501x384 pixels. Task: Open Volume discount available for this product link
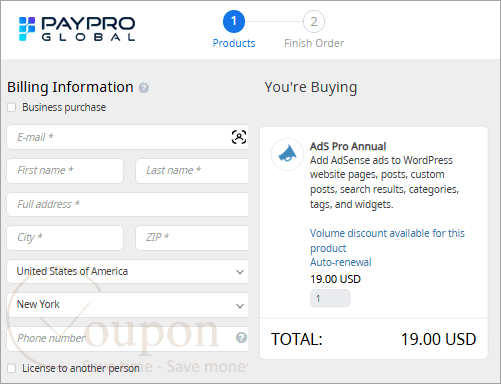click(387, 241)
